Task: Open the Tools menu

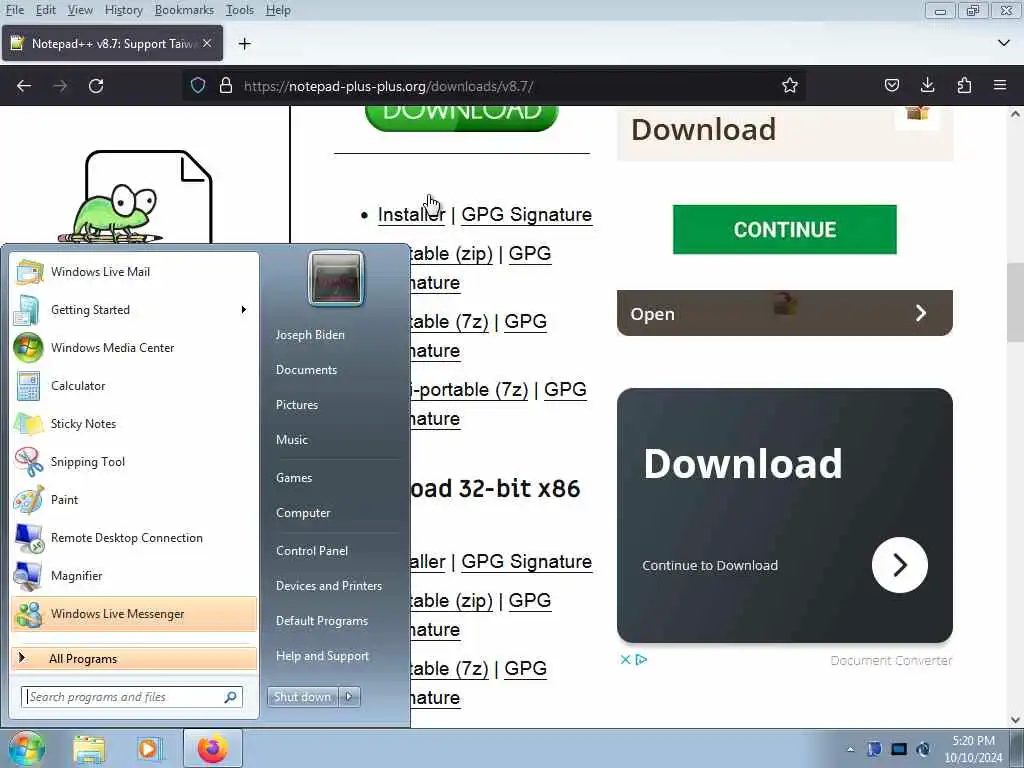Action: click(240, 10)
